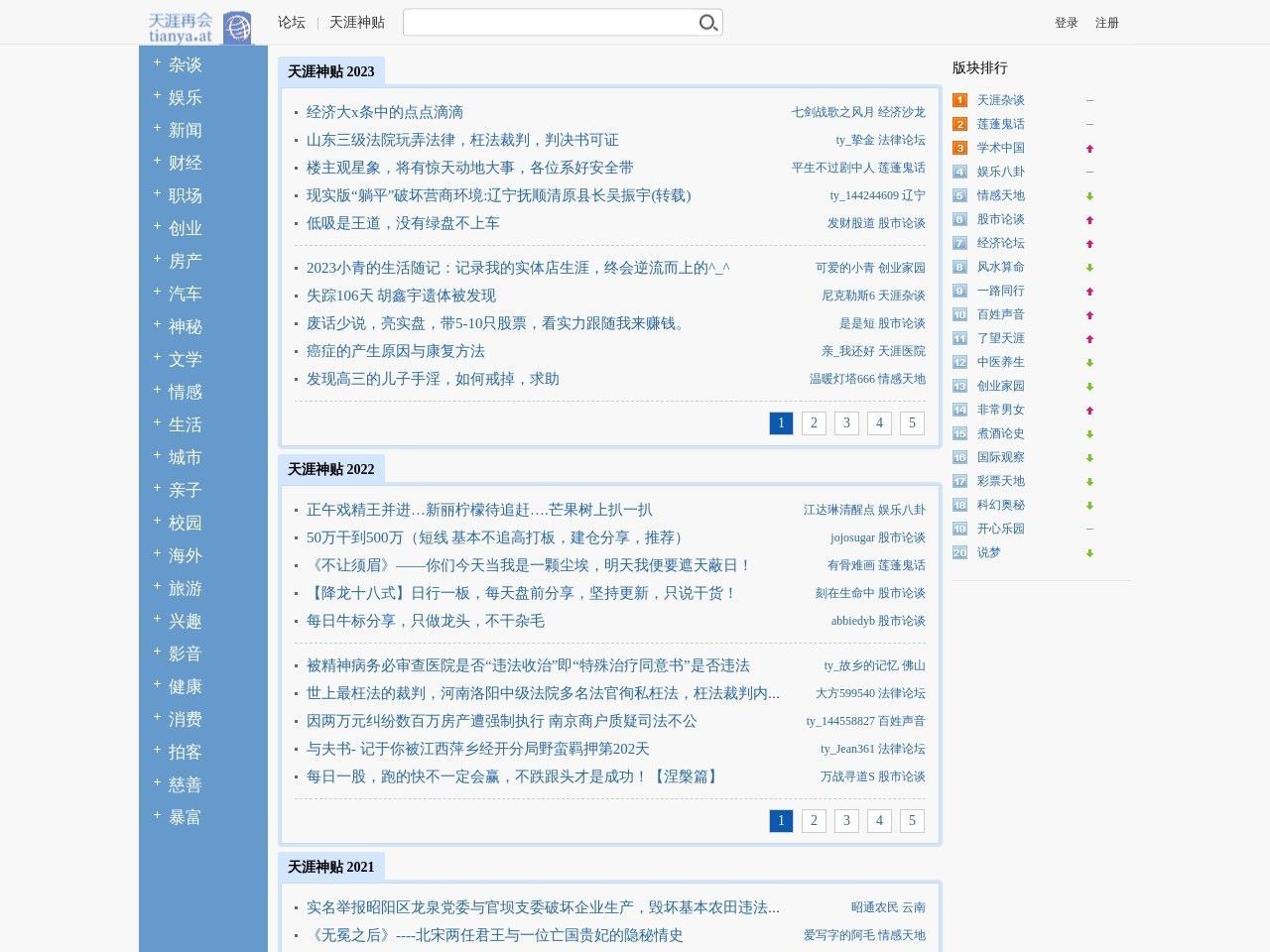Viewport: 1270px width, 952px height.
Task: Go to page 3 of 天涯神贴 2023
Action: 846,423
